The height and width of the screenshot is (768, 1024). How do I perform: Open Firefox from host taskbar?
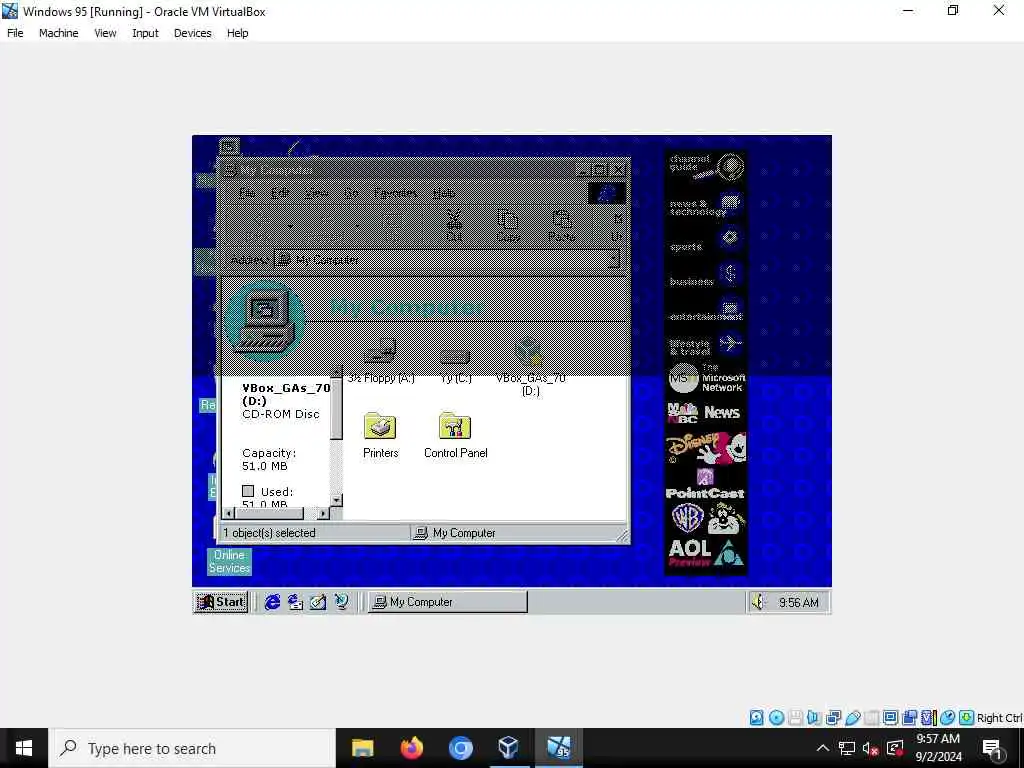click(x=411, y=748)
